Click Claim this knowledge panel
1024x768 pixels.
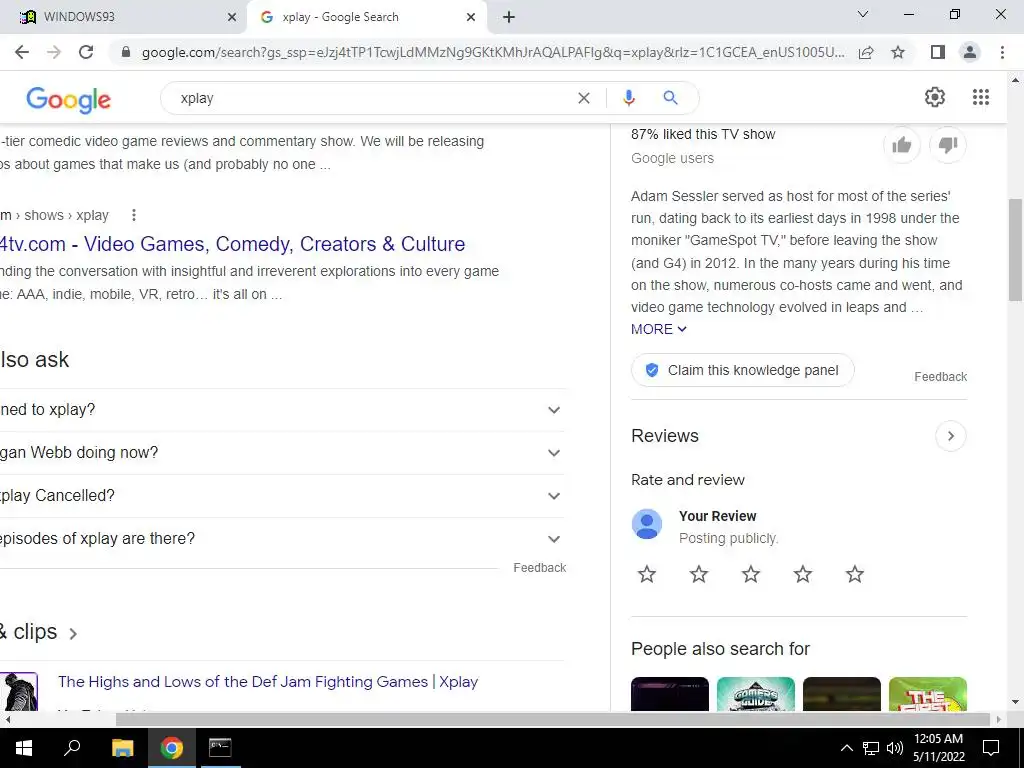[743, 370]
